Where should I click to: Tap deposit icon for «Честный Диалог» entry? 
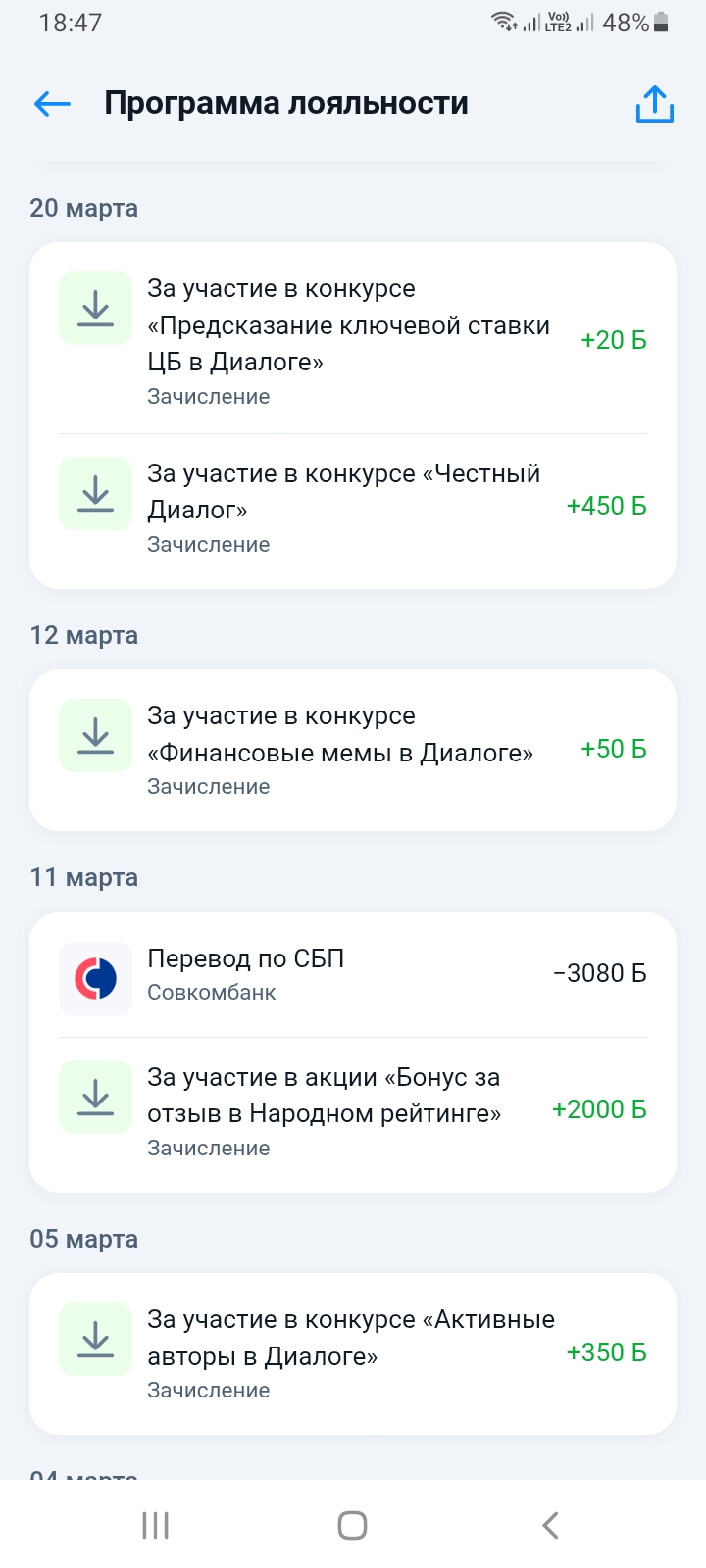(x=95, y=493)
